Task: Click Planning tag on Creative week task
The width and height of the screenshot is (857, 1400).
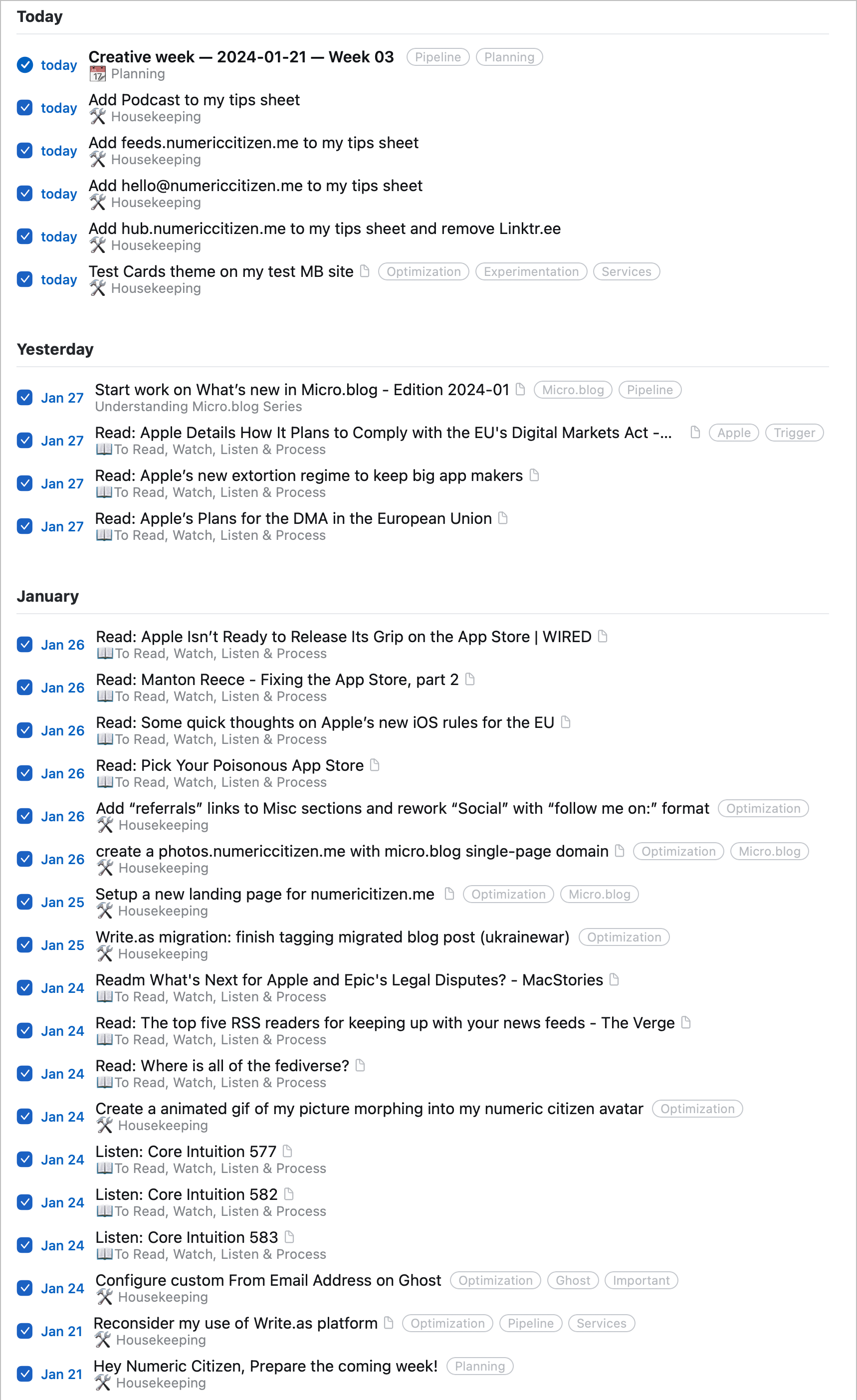Action: [x=509, y=57]
